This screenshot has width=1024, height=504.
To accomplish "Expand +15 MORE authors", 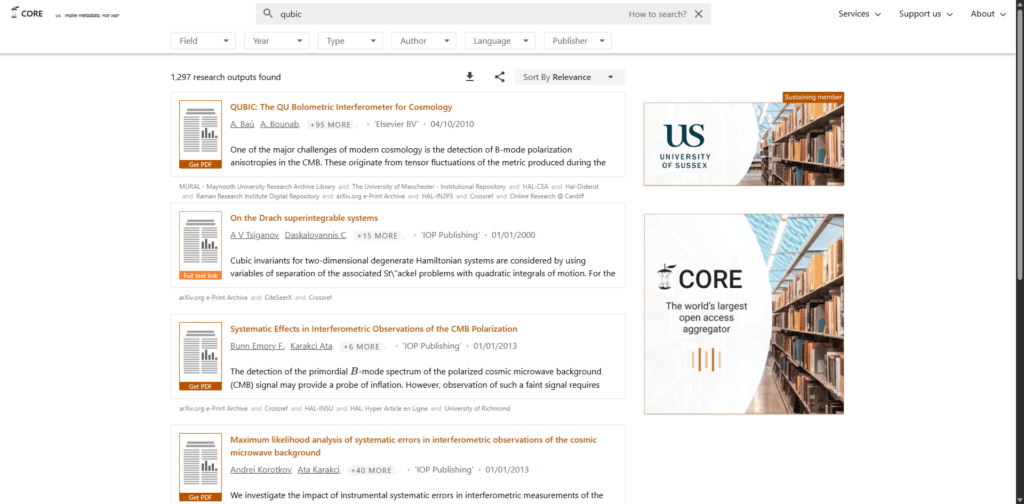I will 377,236.
